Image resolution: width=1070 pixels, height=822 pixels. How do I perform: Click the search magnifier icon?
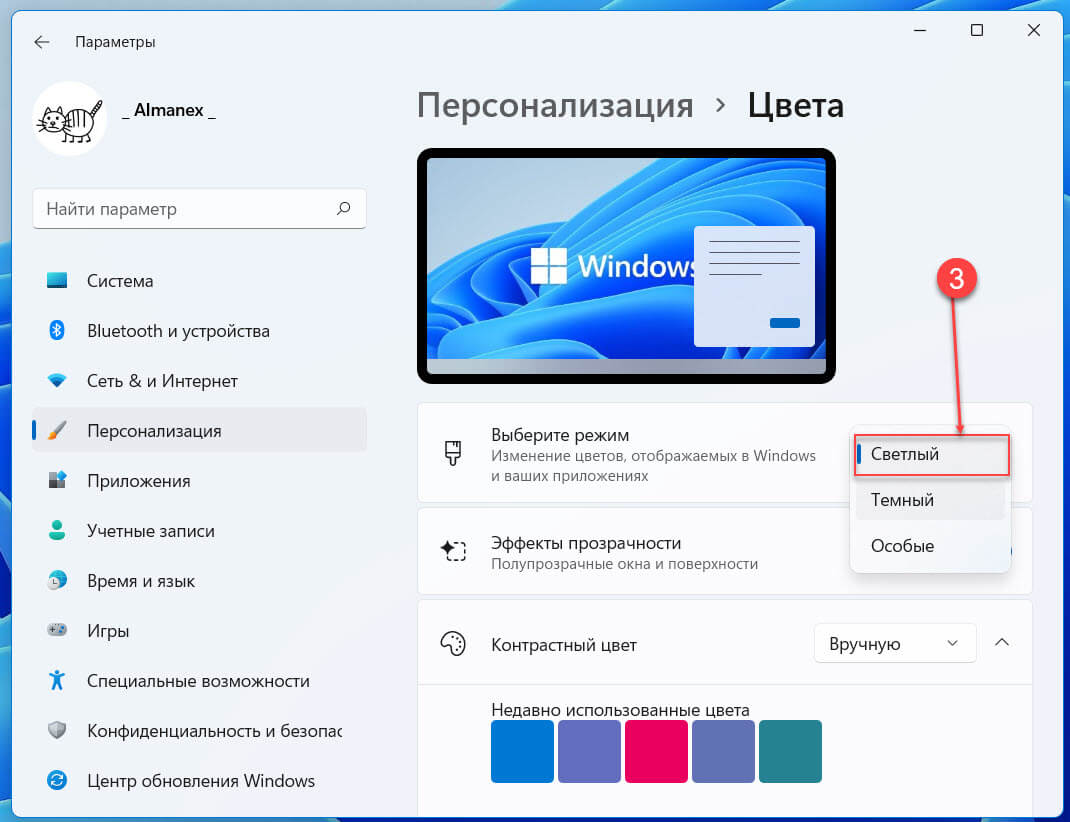tap(343, 208)
